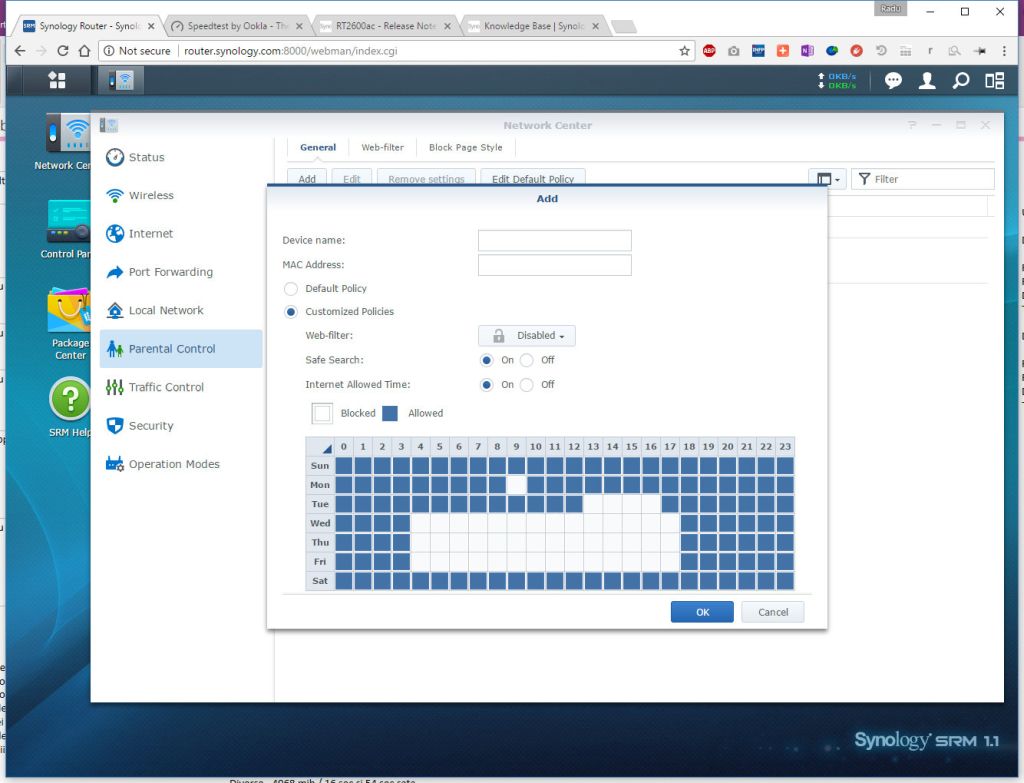This screenshot has width=1024, height=783.
Task: Open the SRM main menu grid icon
Action: pyautogui.click(x=57, y=80)
